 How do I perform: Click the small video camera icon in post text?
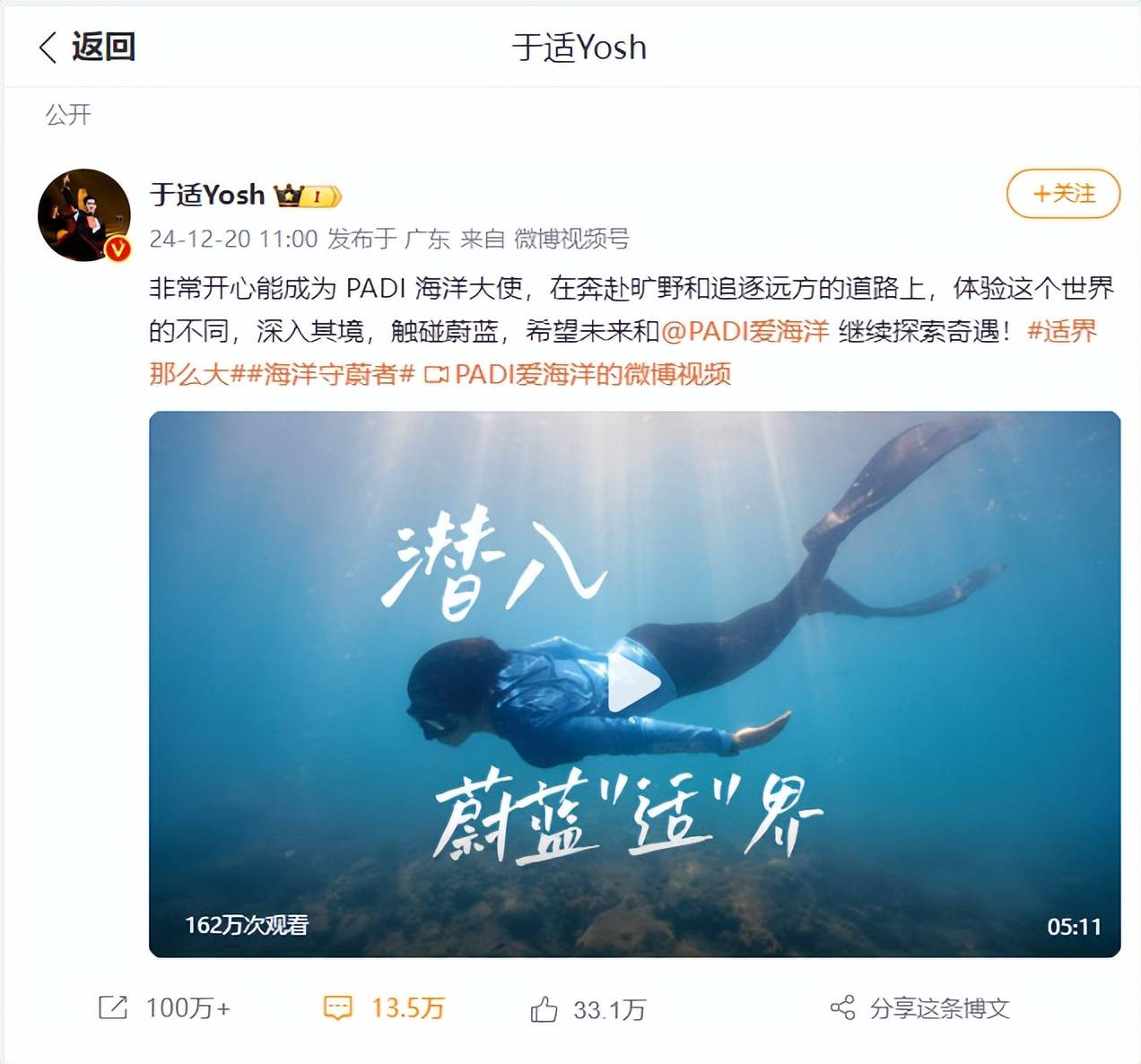pos(436,375)
